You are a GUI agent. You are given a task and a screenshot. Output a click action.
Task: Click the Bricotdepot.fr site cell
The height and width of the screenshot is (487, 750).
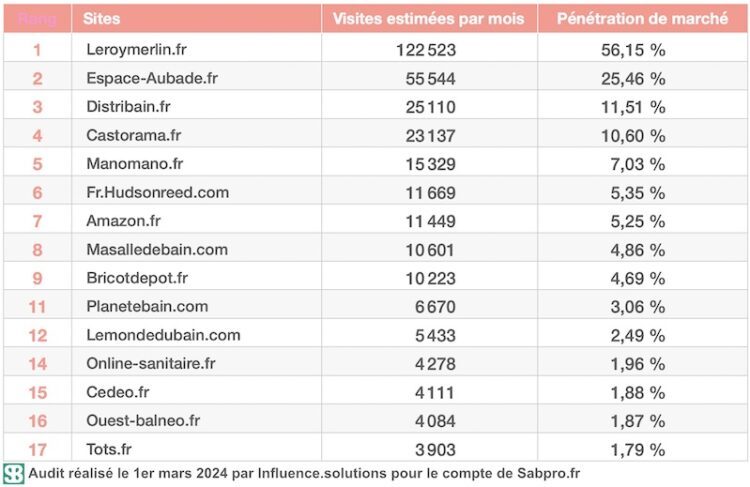point(137,278)
